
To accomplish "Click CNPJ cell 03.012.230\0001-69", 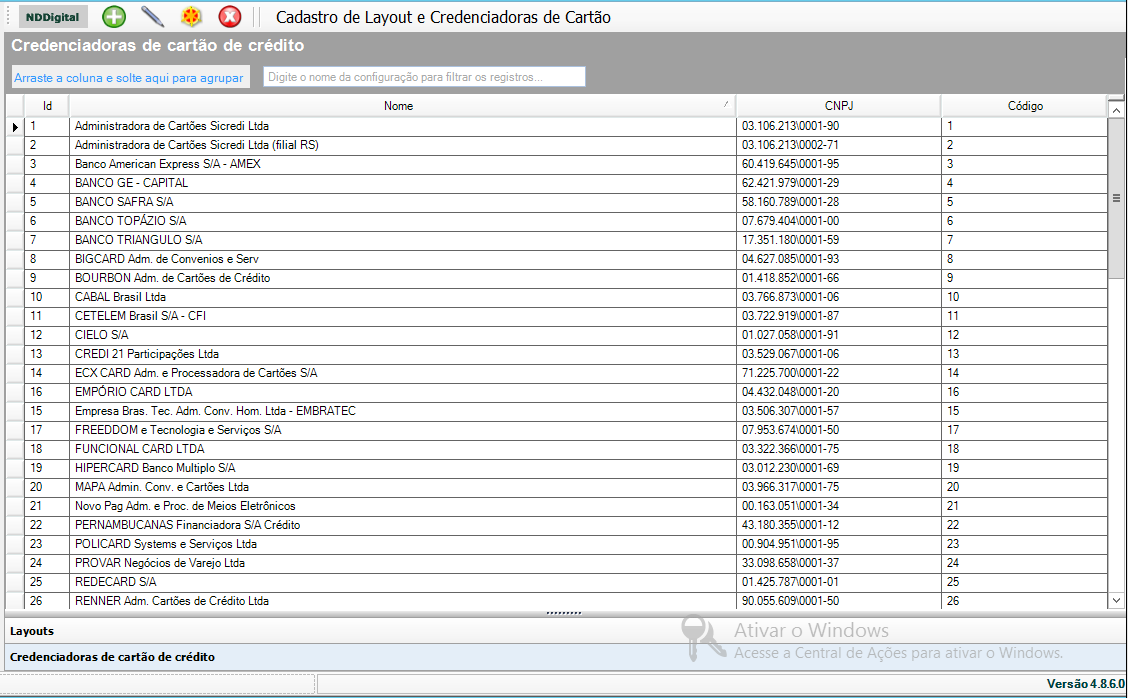I will click(839, 467).
